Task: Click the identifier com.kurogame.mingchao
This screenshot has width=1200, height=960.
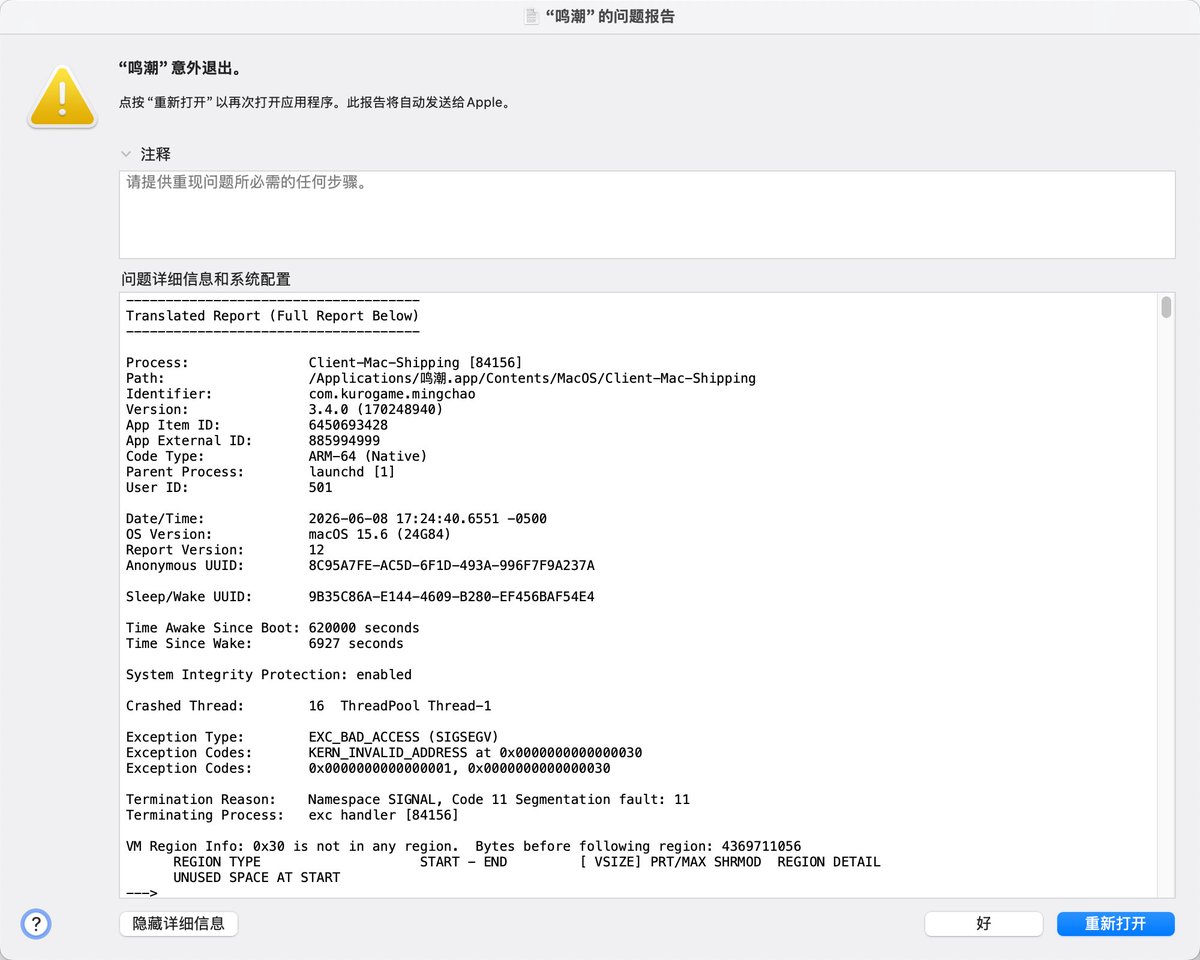Action: point(392,394)
